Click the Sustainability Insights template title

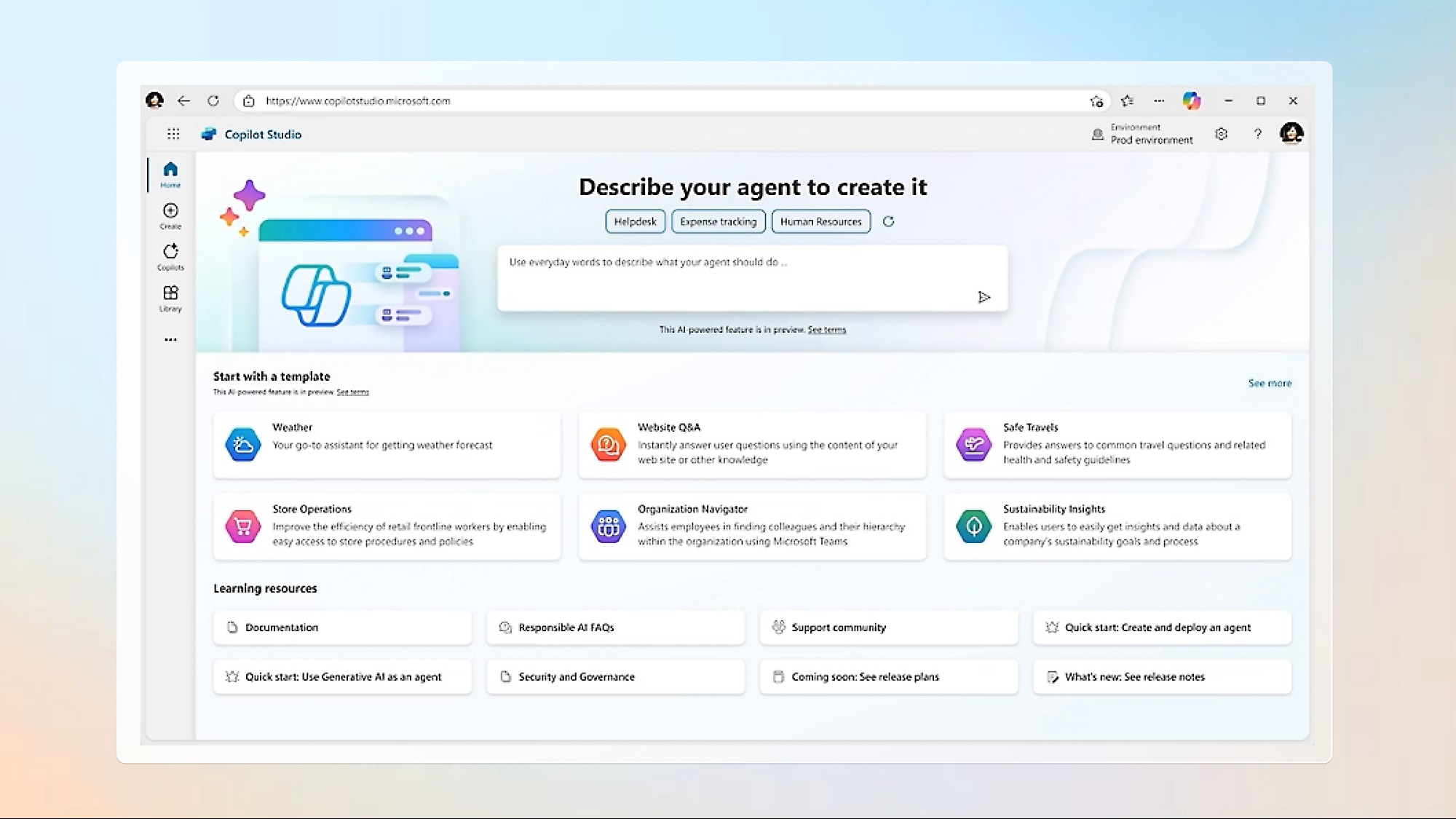point(1053,509)
